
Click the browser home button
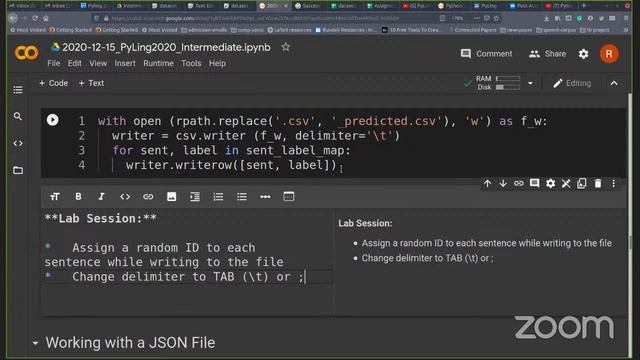(x=46, y=18)
